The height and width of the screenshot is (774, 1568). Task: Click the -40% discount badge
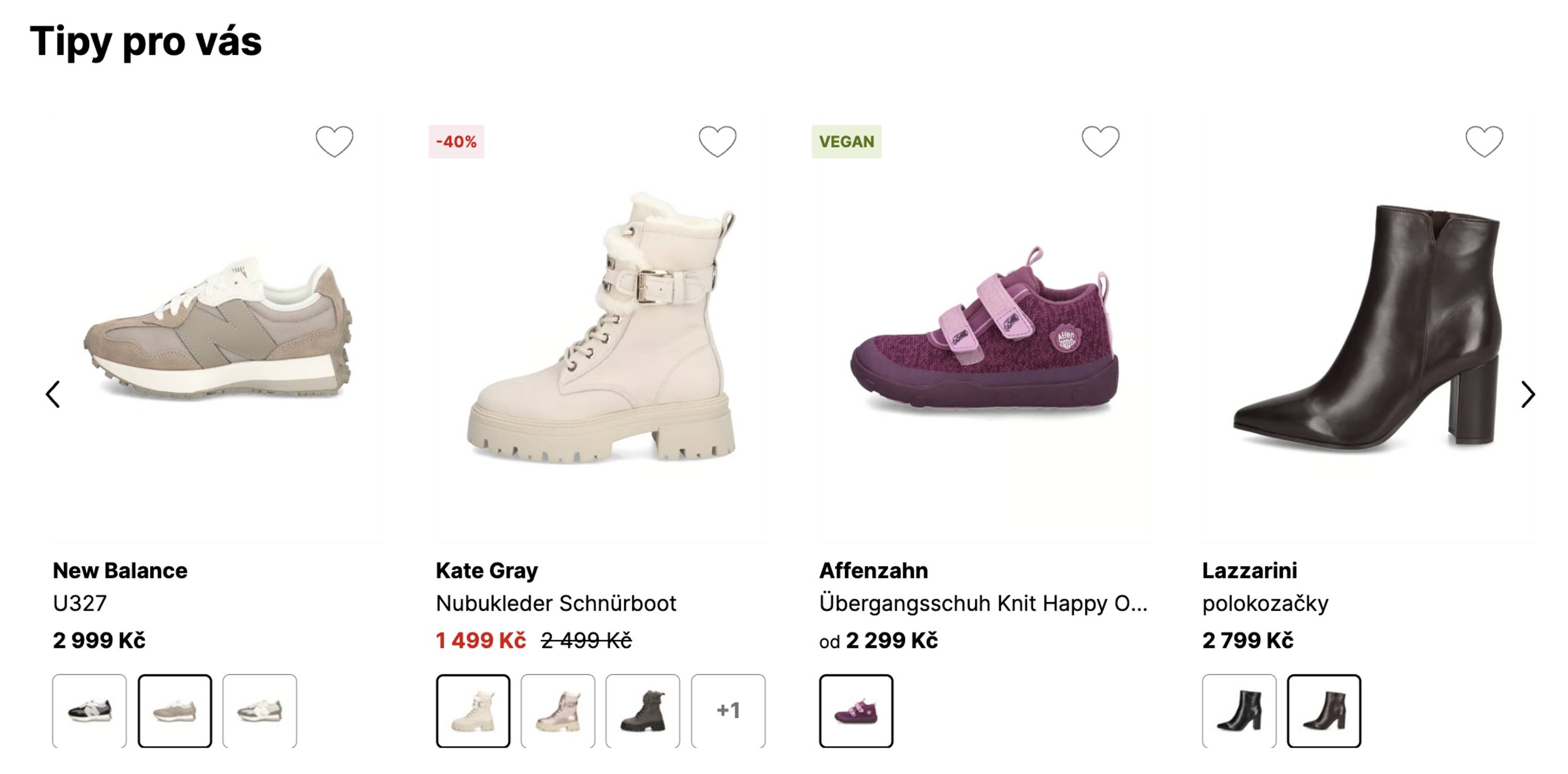[x=456, y=141]
